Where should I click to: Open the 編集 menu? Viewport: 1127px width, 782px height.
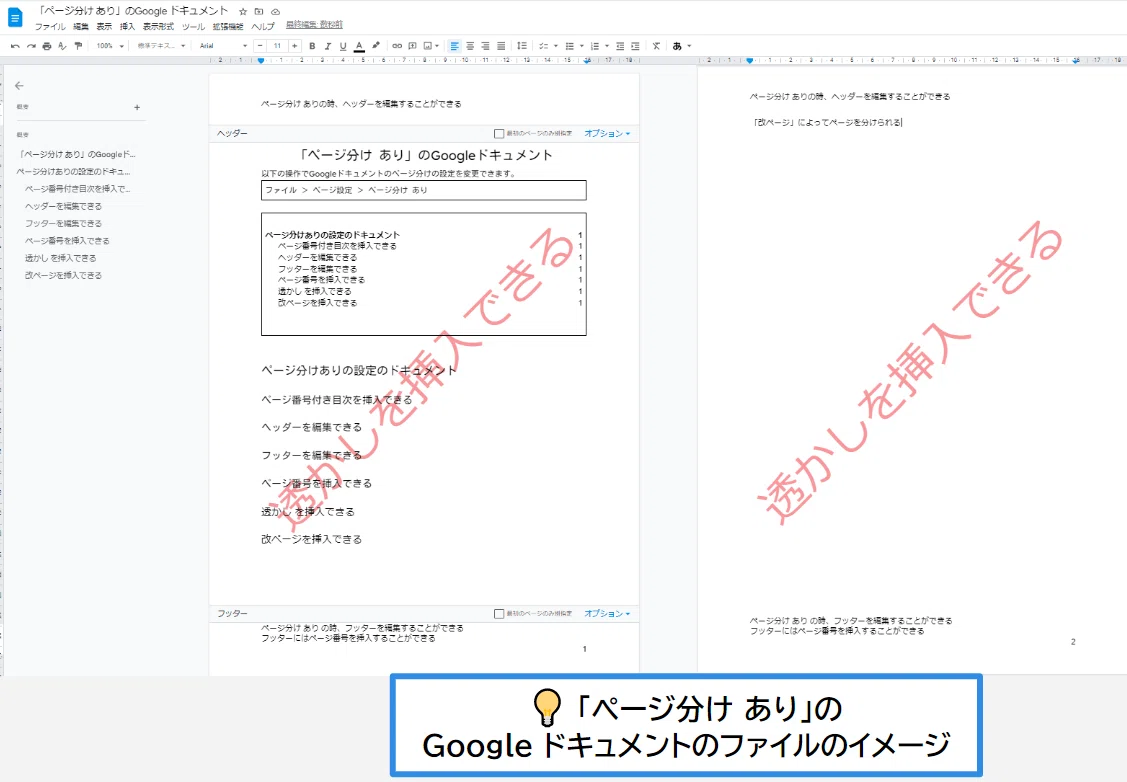point(80,27)
